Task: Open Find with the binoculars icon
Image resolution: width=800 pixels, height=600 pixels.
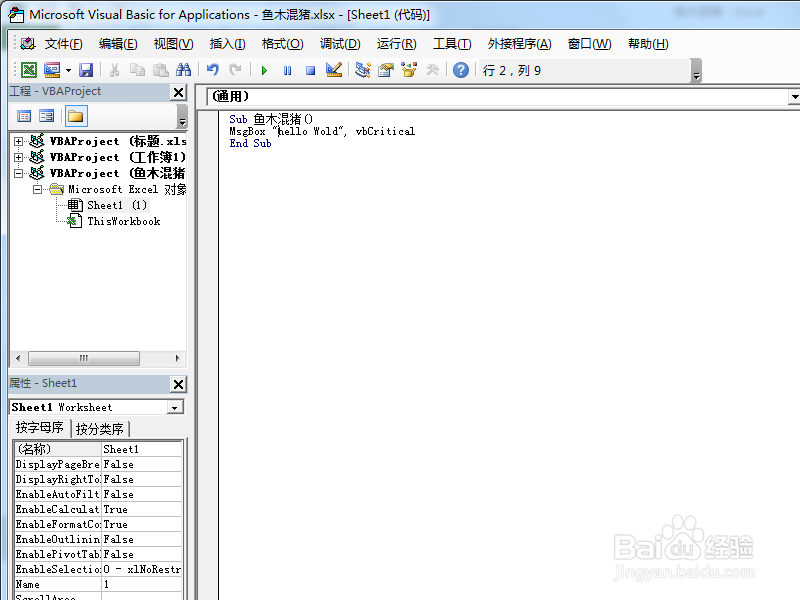Action: (183, 70)
